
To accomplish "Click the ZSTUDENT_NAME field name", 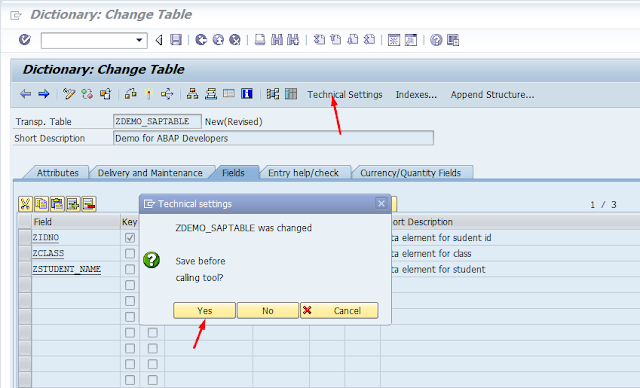I will point(67,269).
